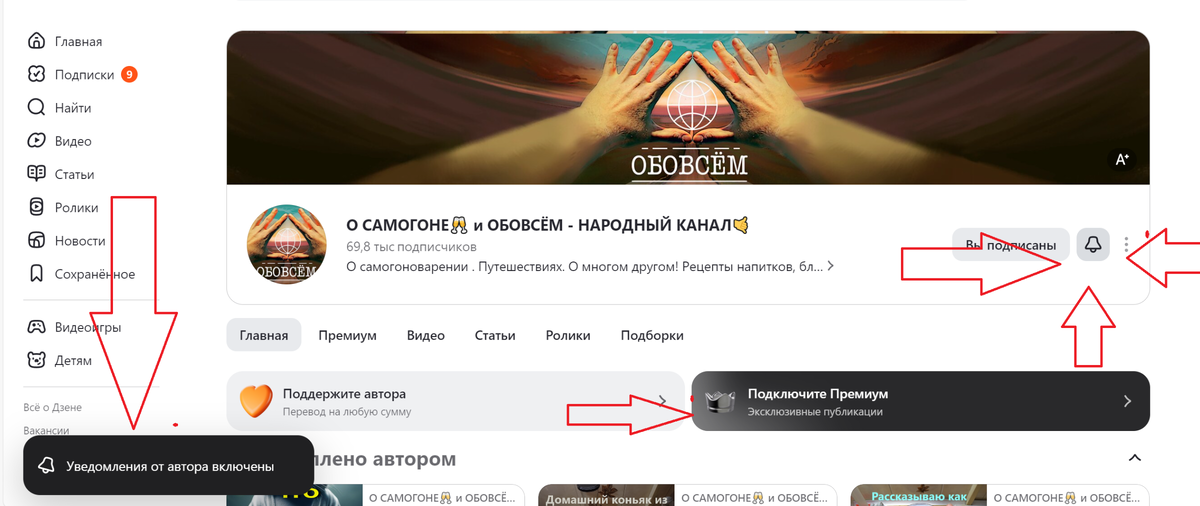
Task: Open Ролики from the sidebar
Action: coord(64,207)
